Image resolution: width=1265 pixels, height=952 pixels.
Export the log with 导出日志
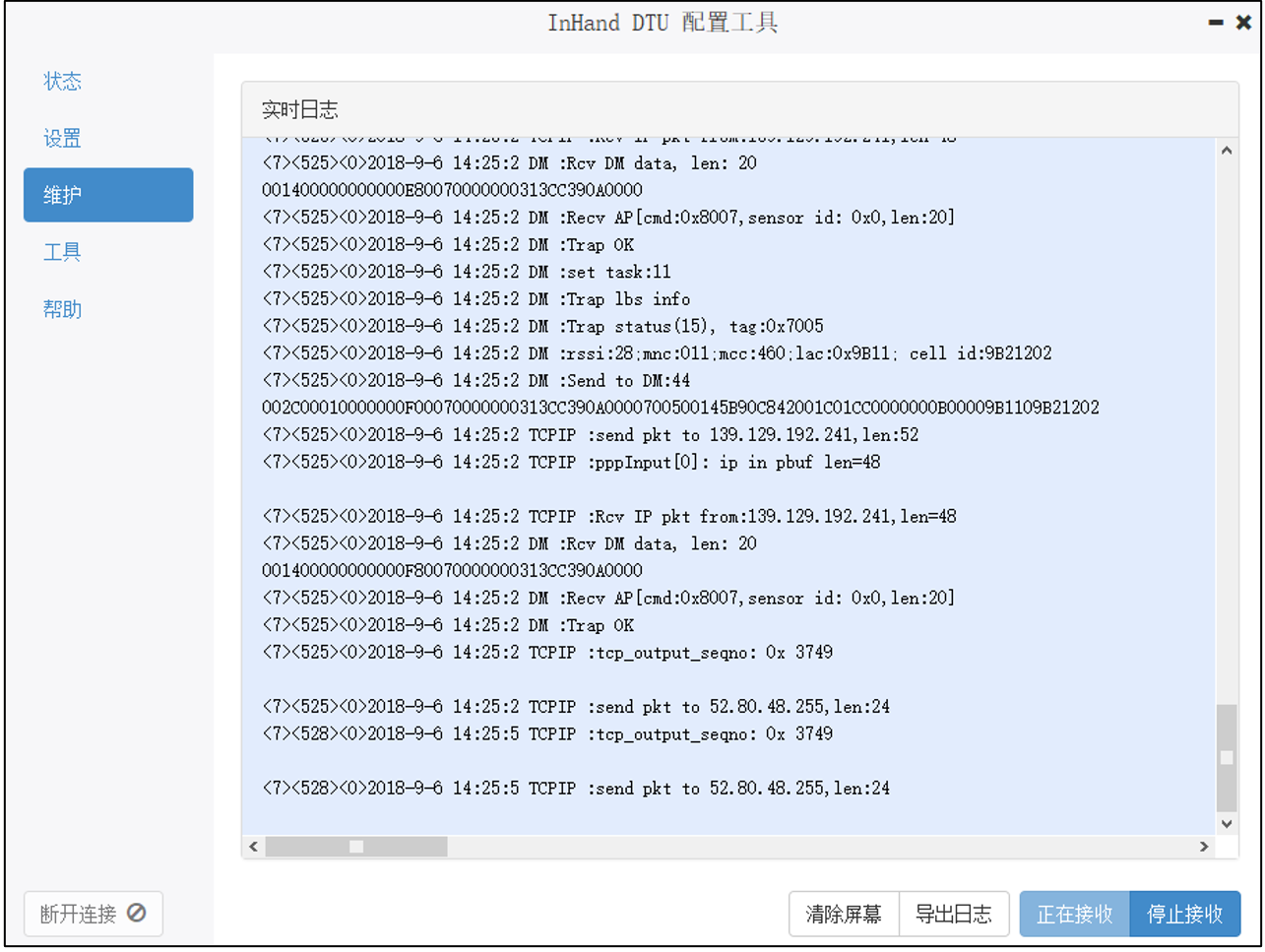[954, 914]
